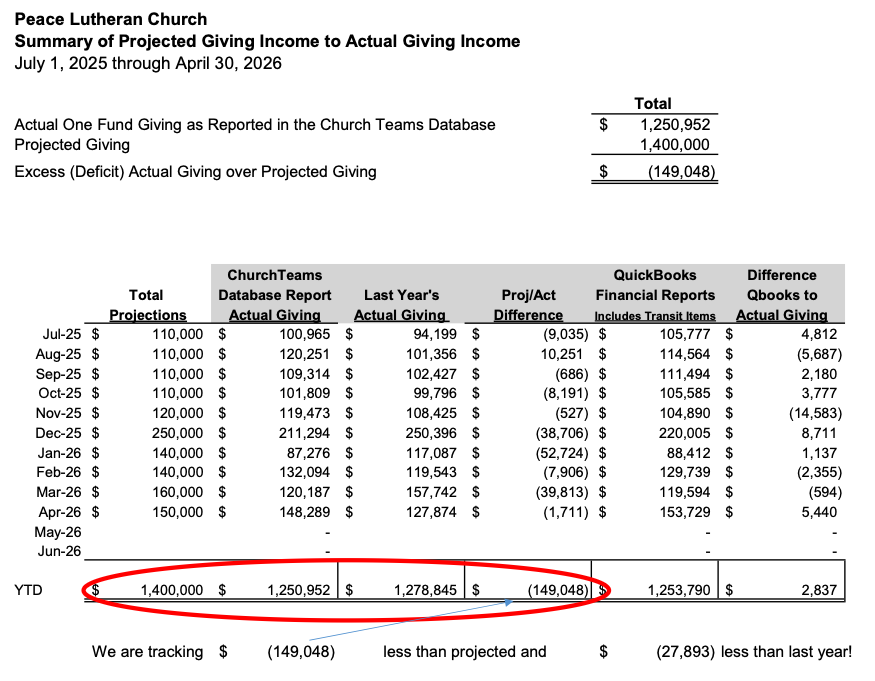Viewport: 875px width, 681px height.
Task: Select the 1,250,952 Actual One Fund total
Action: click(x=675, y=124)
